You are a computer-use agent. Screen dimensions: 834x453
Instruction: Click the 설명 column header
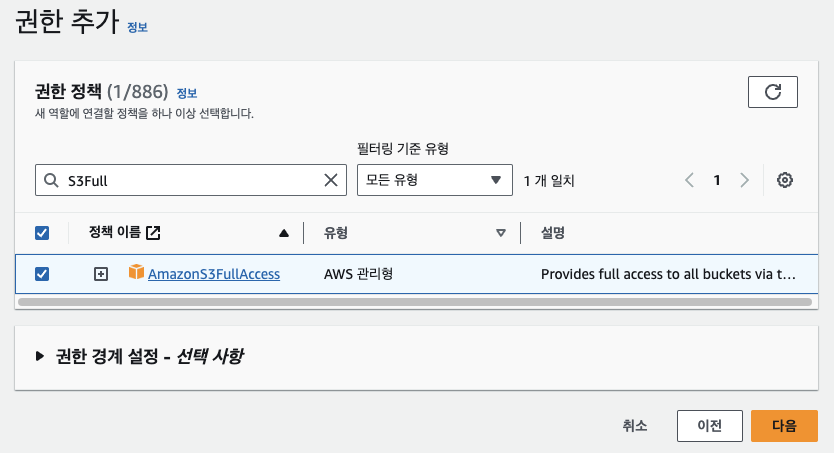(x=553, y=232)
